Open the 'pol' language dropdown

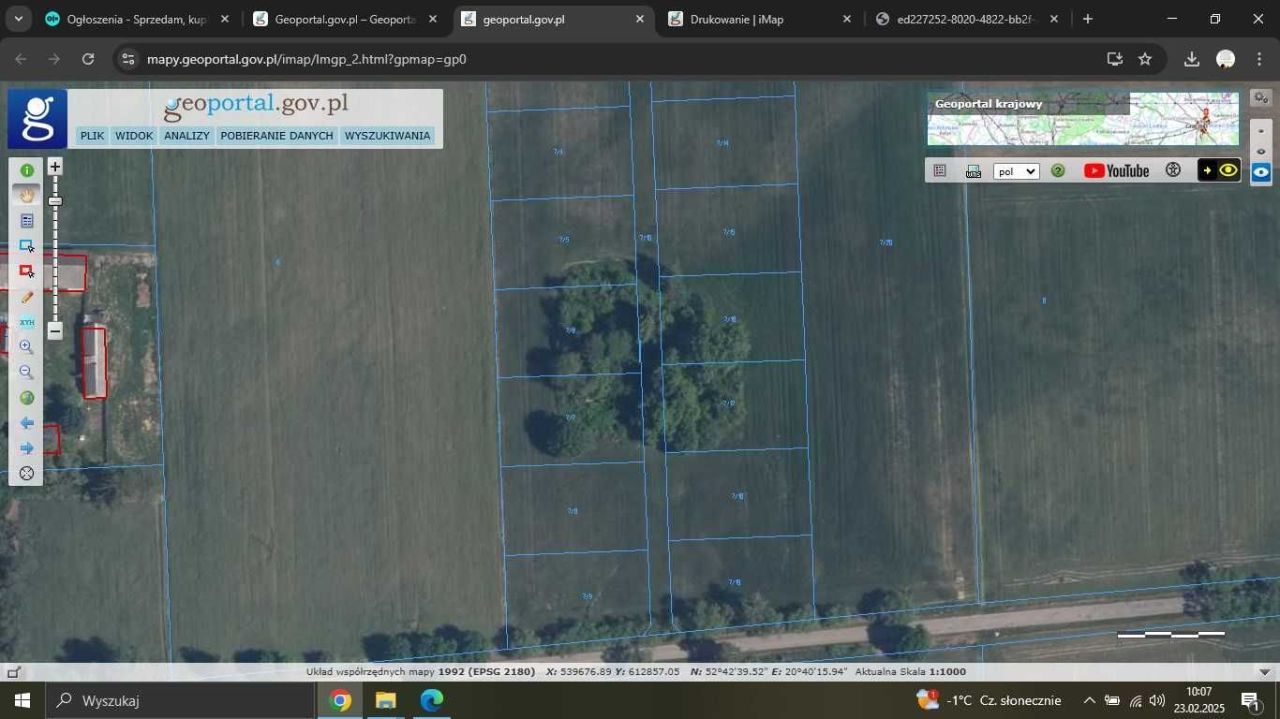pyautogui.click(x=1016, y=171)
